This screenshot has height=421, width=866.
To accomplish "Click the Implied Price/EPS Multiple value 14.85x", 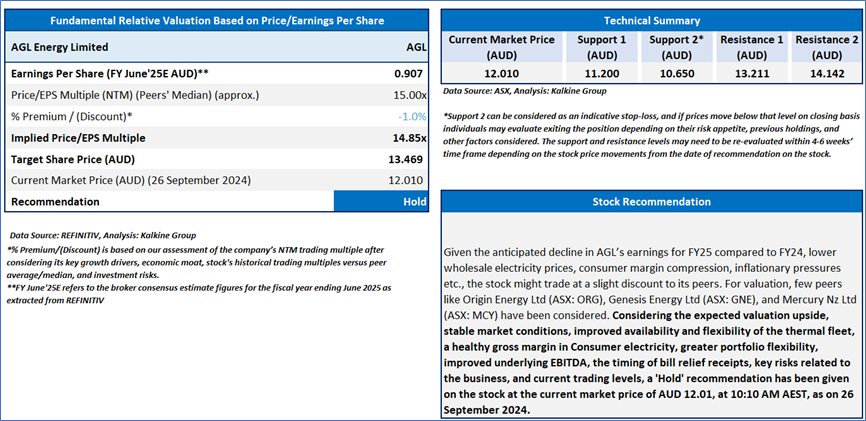I will pos(410,137).
